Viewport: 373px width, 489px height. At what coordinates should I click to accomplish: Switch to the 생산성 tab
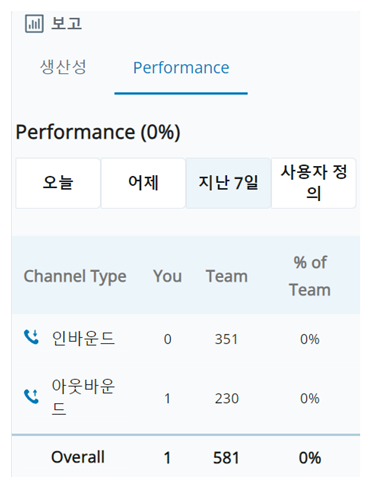[x=63, y=67]
